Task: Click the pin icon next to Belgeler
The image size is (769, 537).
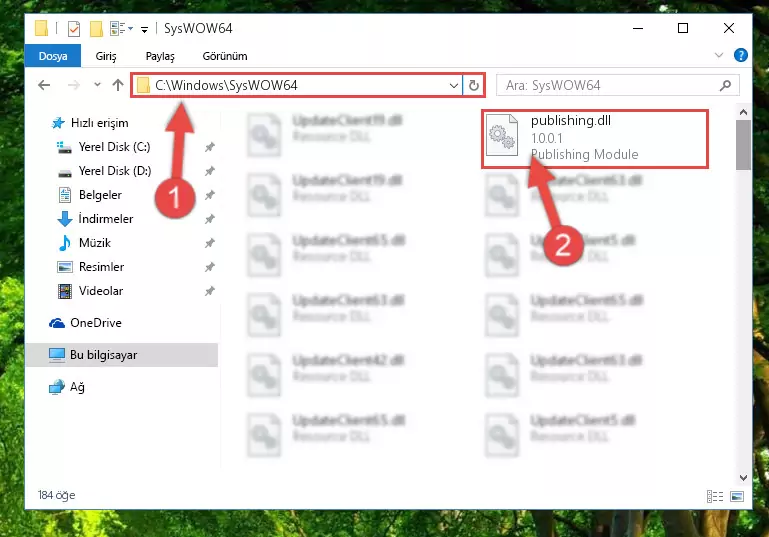Action: click(210, 195)
